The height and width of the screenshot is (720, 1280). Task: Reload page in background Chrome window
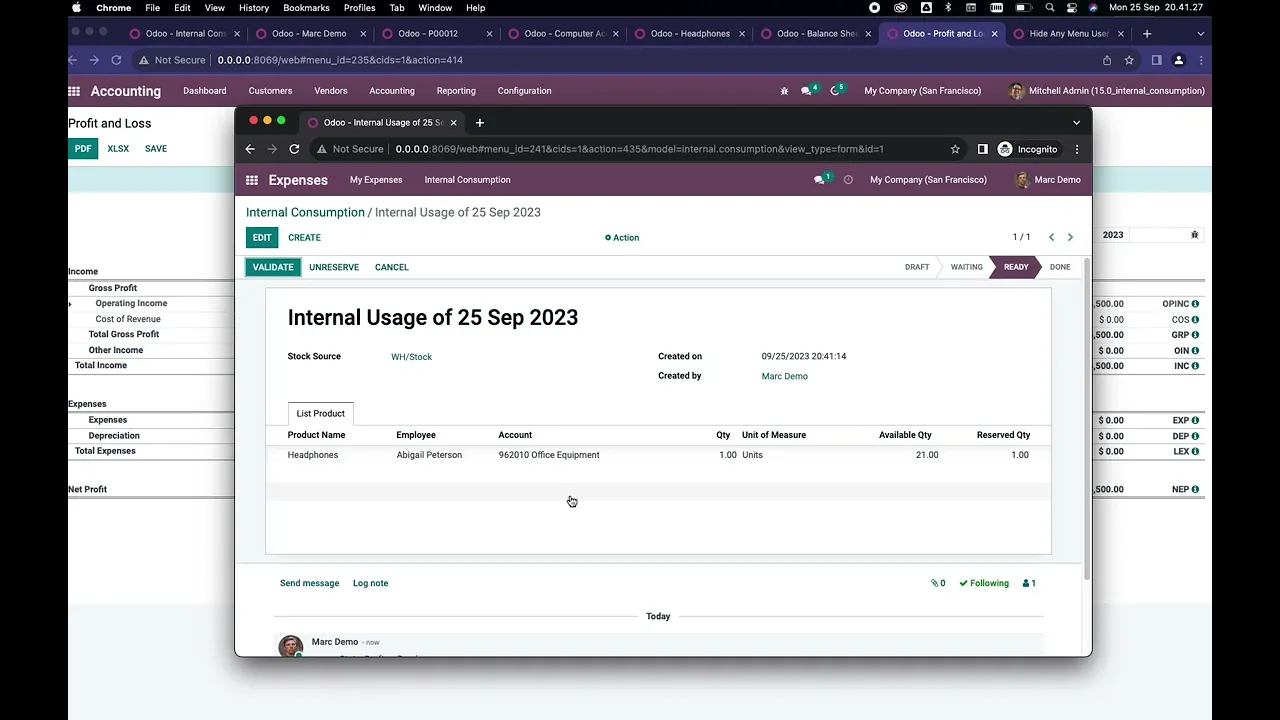(116, 60)
